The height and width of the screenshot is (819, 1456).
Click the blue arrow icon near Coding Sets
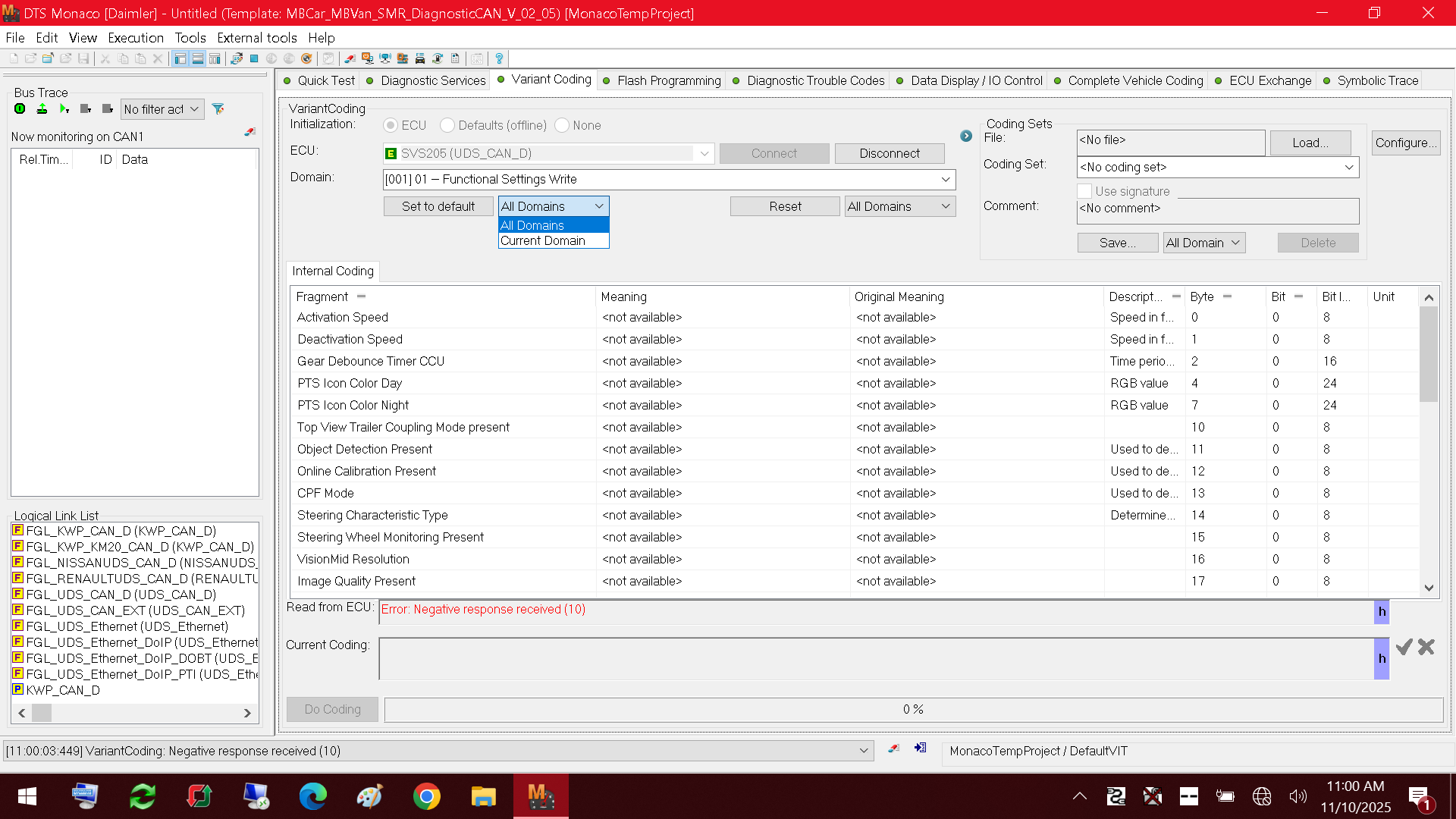[966, 136]
